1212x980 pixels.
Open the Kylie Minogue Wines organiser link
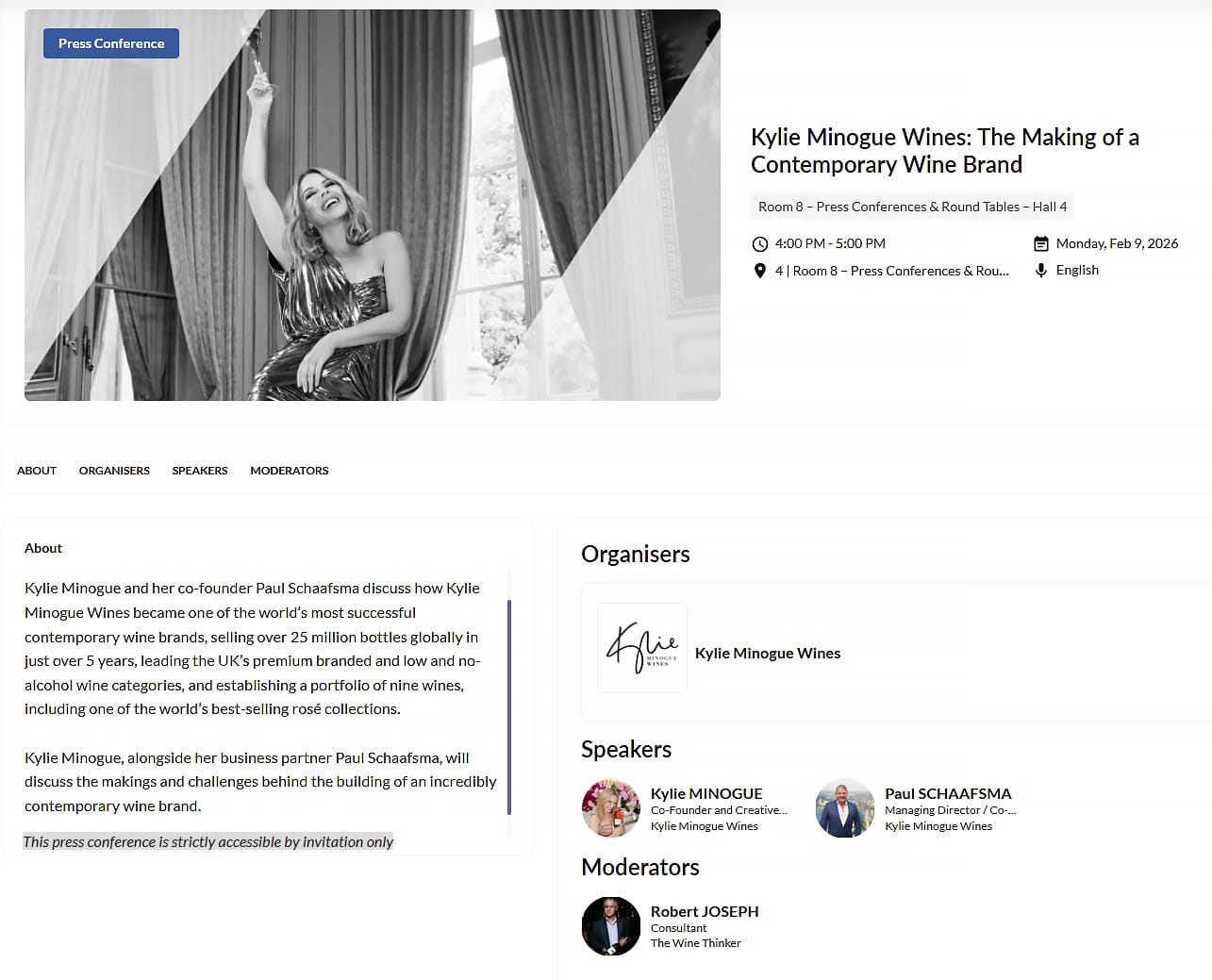coord(768,653)
